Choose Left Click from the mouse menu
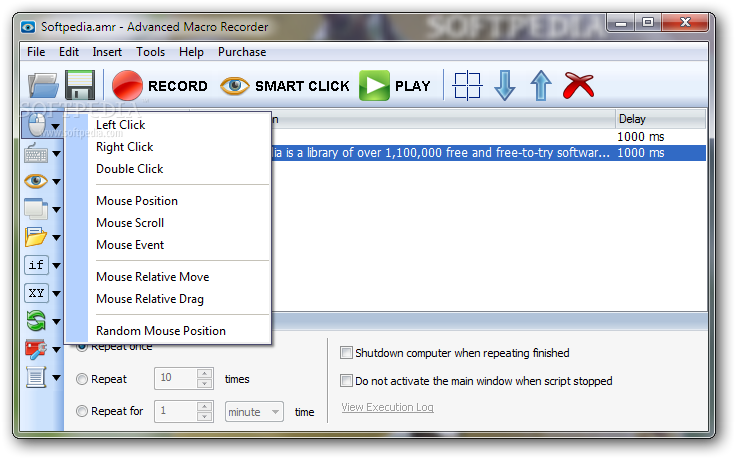This screenshot has width=736, height=459. pos(121,125)
